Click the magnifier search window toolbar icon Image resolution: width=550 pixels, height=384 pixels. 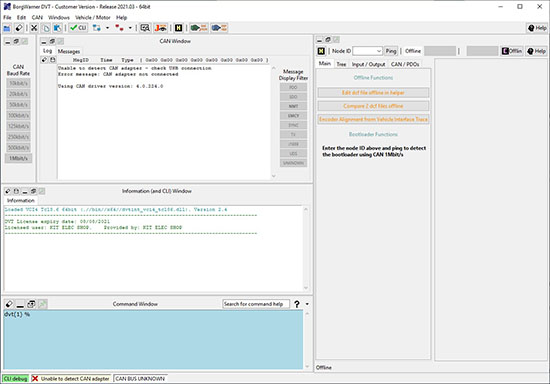point(145,28)
